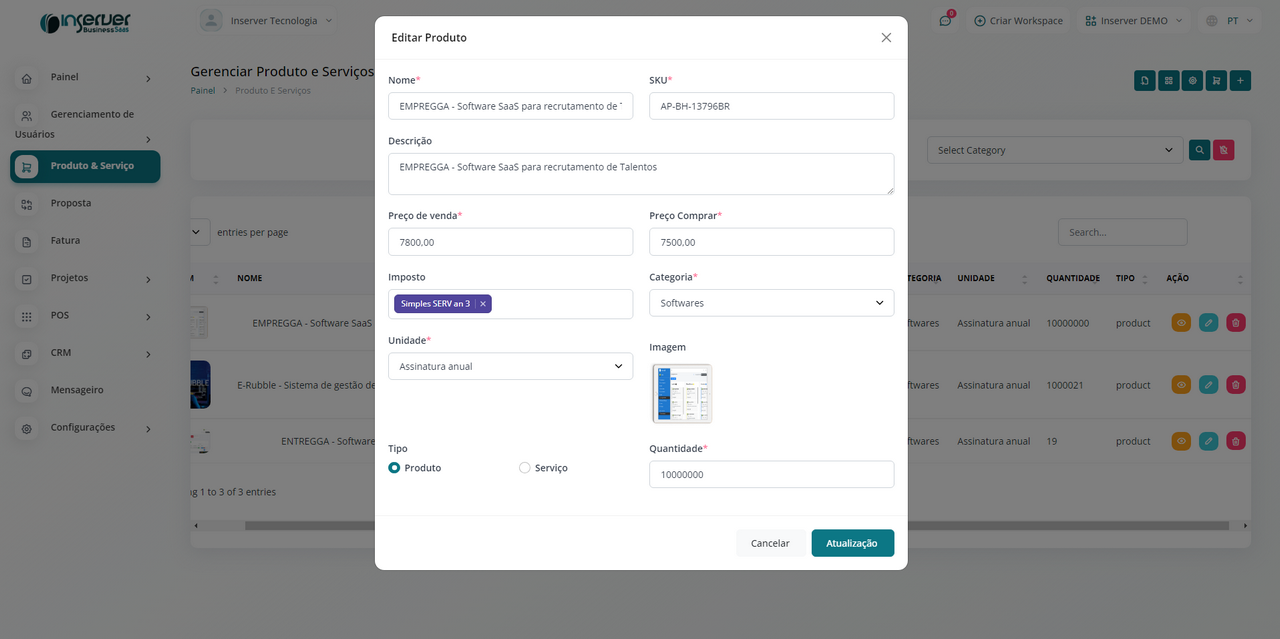Viewport: 1280px width, 639px height.
Task: View the 1000021 quantity product row
Action: point(1181,385)
